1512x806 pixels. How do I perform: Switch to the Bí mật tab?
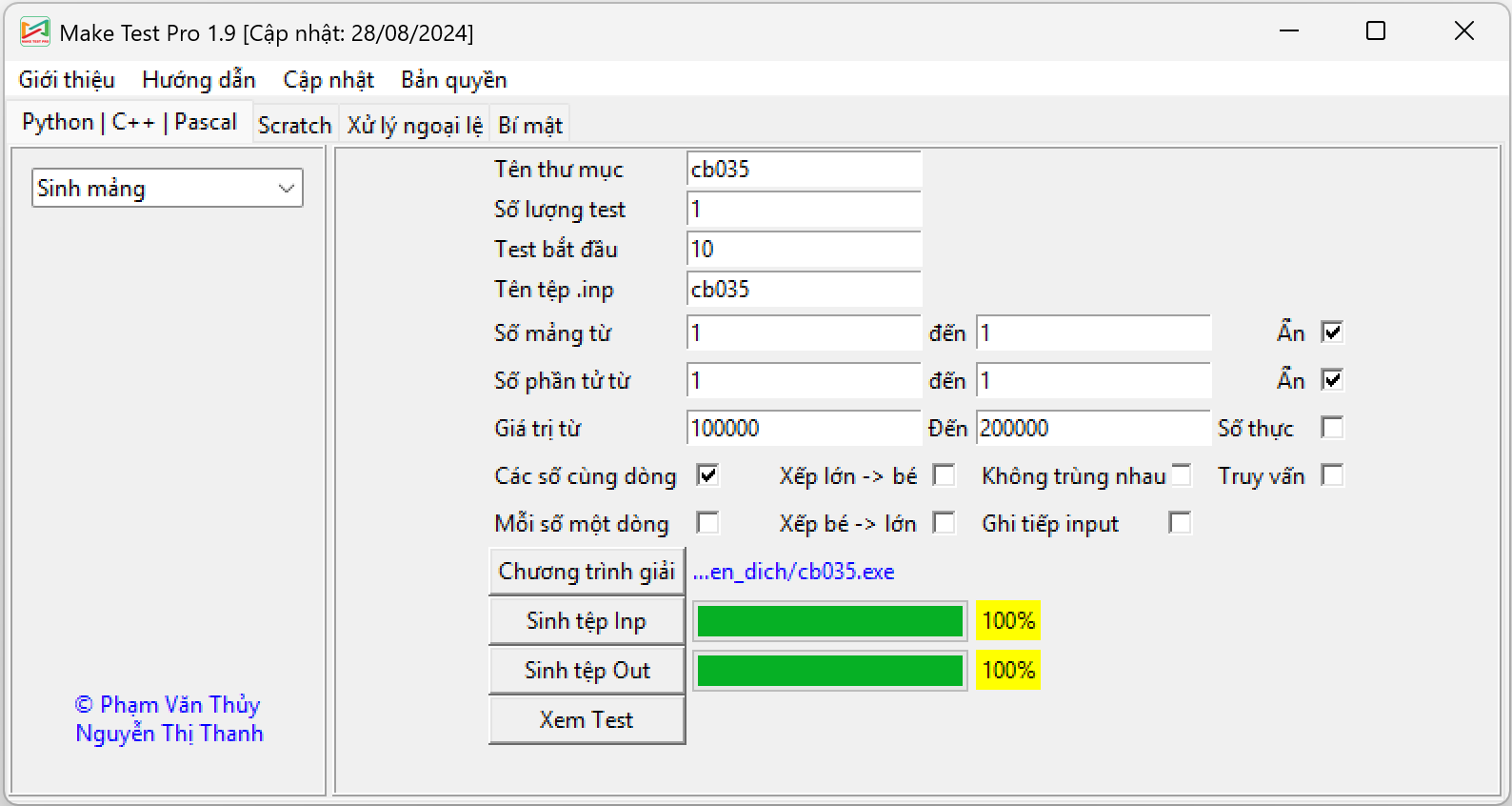530,126
